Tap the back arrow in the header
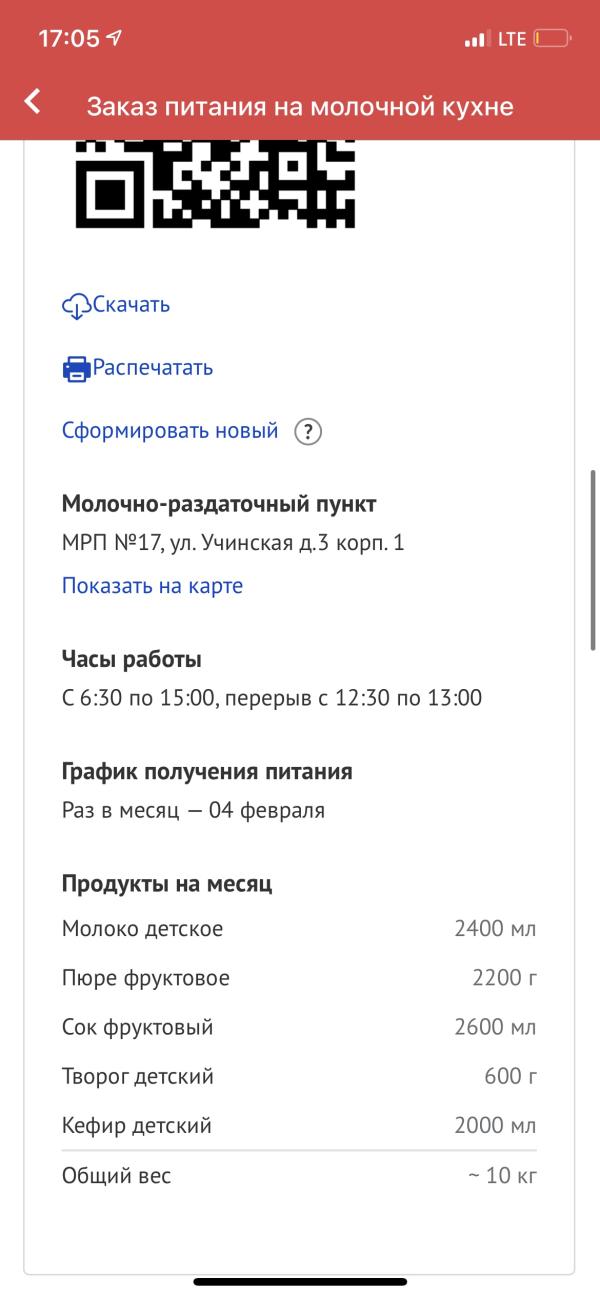 [33, 101]
